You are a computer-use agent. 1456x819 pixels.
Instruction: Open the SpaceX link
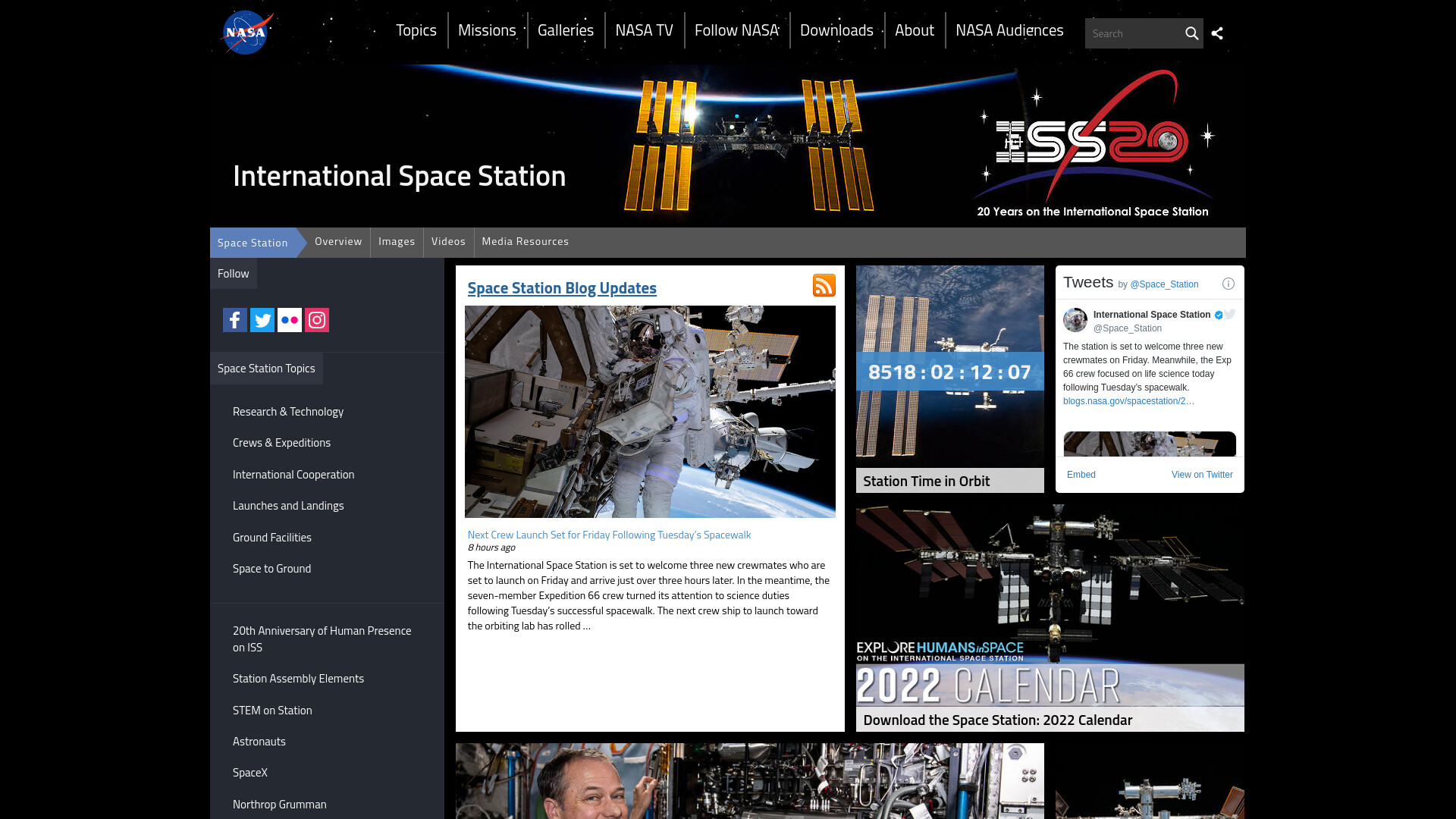250,773
